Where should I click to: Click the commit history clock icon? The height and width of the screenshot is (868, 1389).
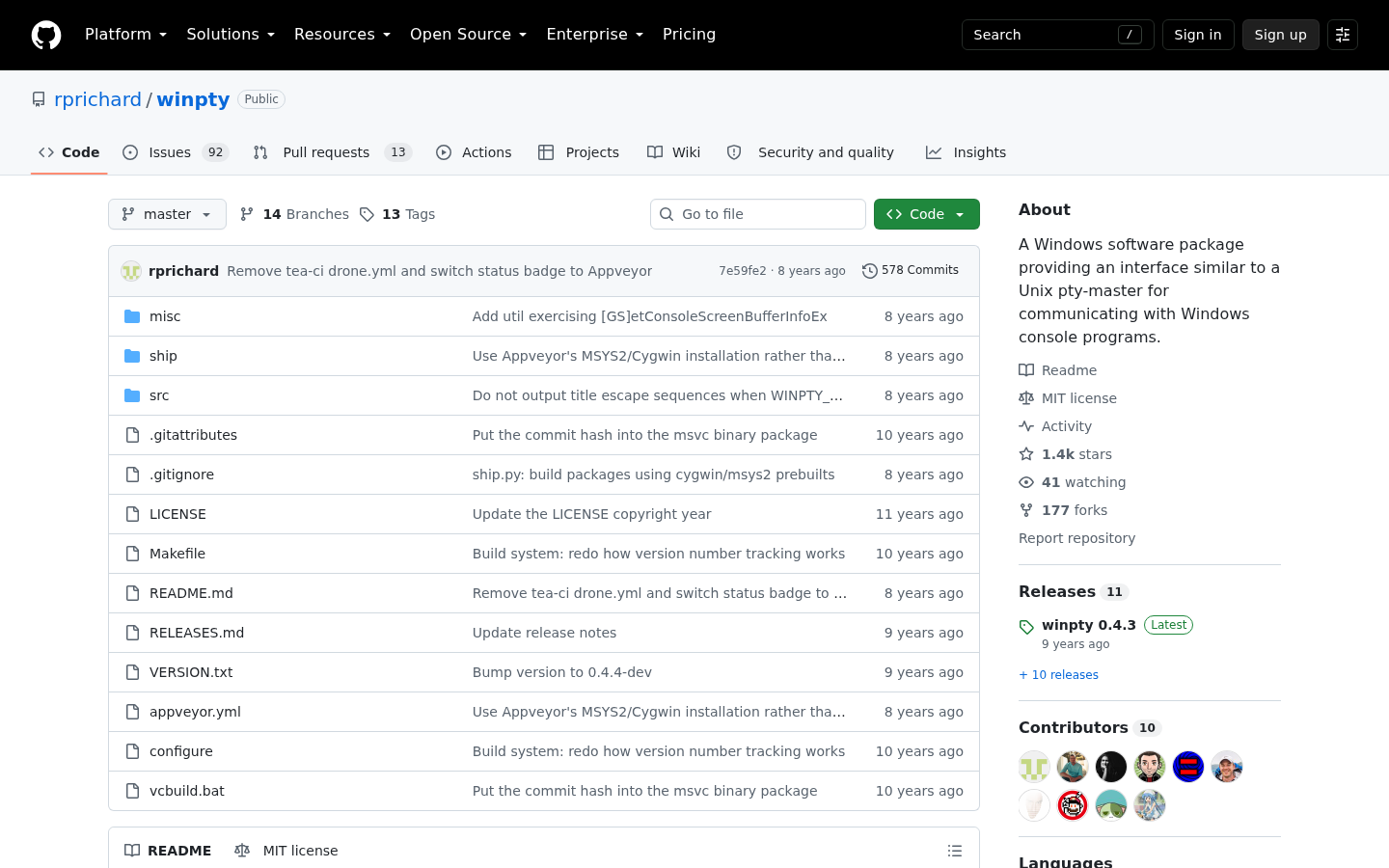coord(869,271)
